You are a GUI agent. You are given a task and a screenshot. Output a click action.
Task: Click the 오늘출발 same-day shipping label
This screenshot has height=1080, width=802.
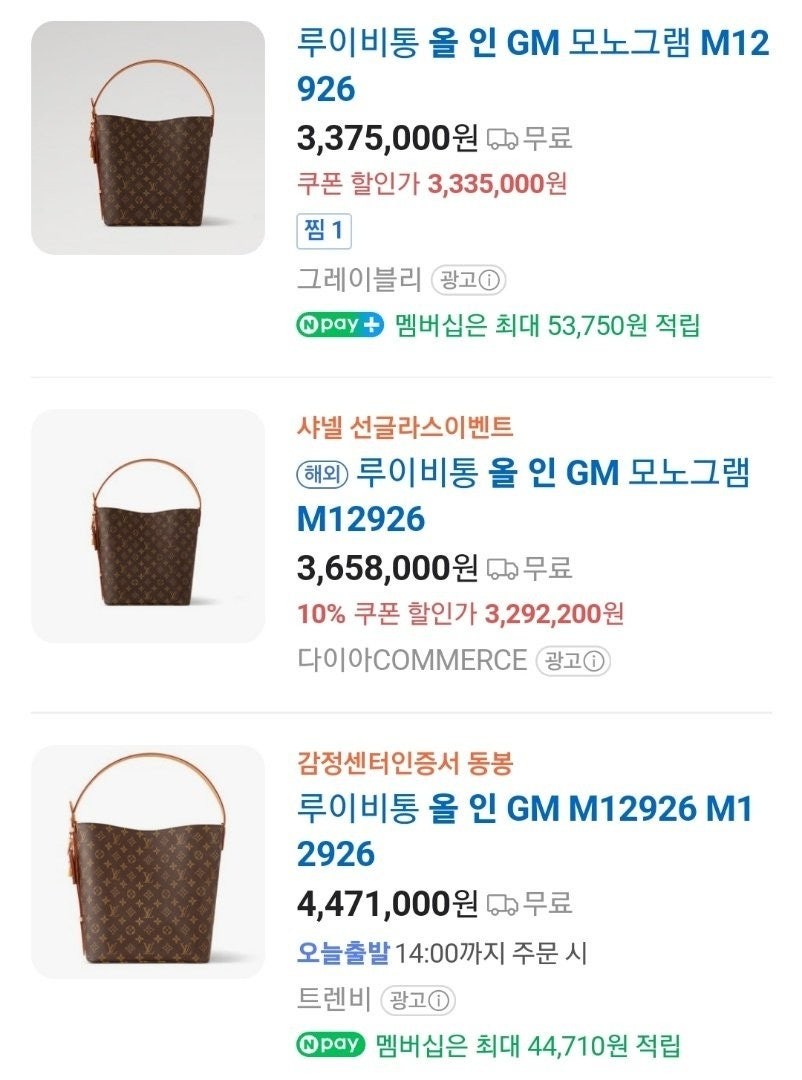pos(343,953)
